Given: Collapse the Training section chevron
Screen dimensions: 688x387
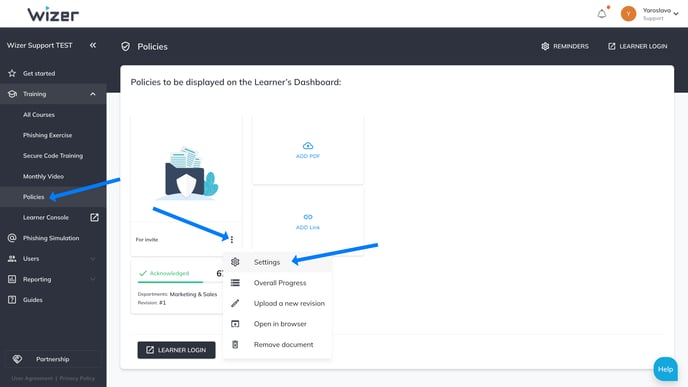Looking at the screenshot, I should tap(93, 94).
